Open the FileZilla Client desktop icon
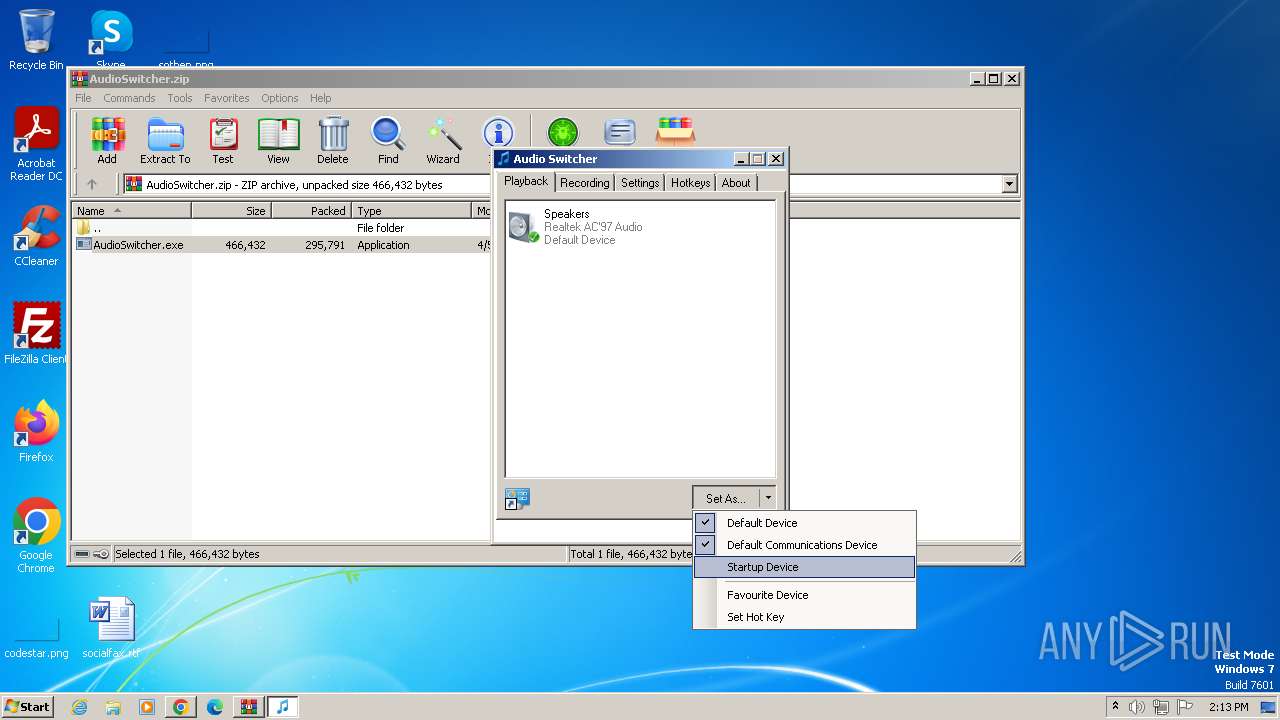The image size is (1280, 720). tap(36, 333)
